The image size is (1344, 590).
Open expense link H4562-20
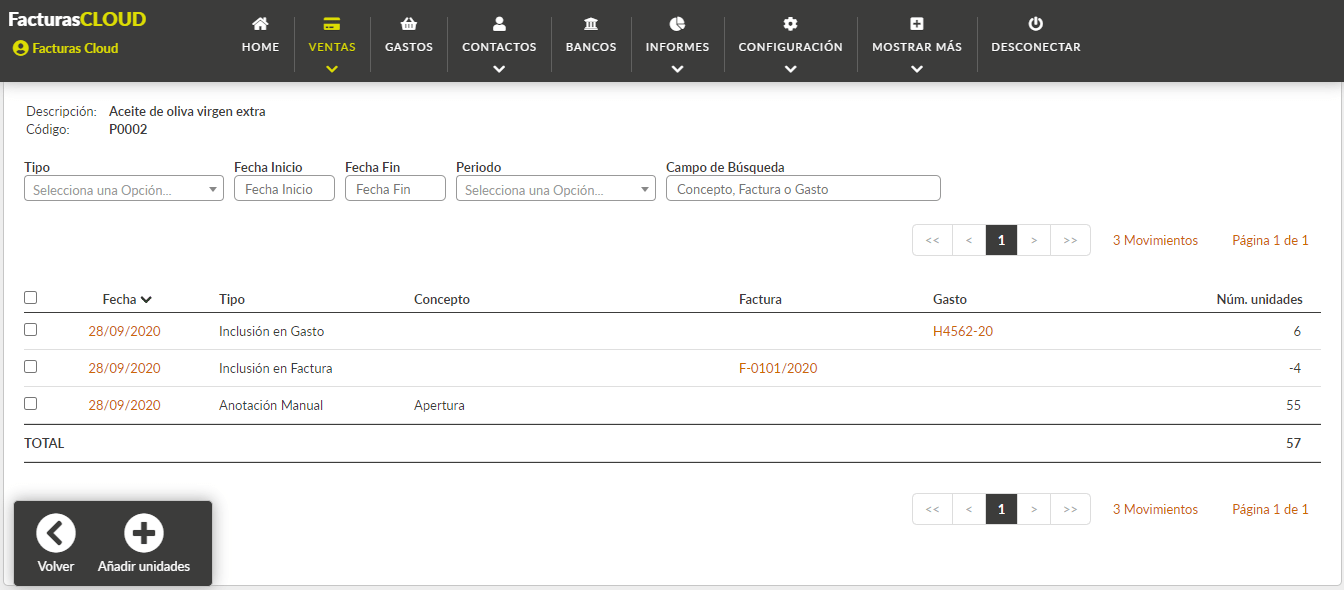pyautogui.click(x=962, y=331)
